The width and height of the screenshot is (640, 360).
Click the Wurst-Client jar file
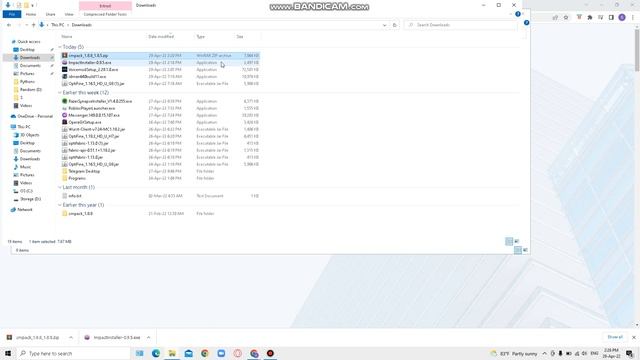tap(160, 129)
